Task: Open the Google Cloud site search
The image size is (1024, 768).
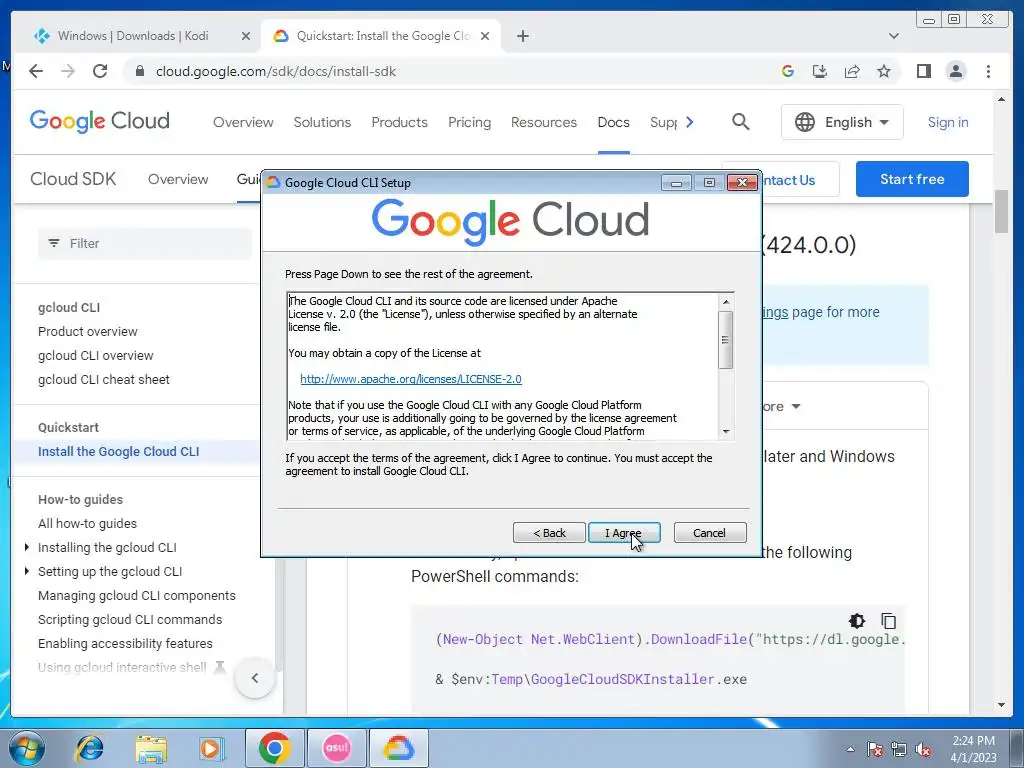Action: (741, 121)
